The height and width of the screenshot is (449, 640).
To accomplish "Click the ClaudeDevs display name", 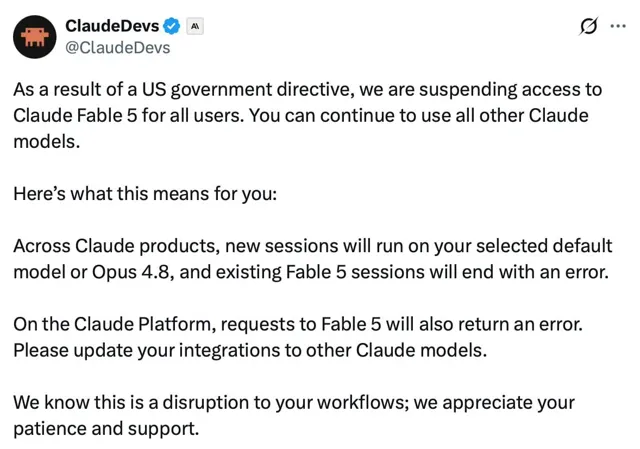I will click(112, 26).
